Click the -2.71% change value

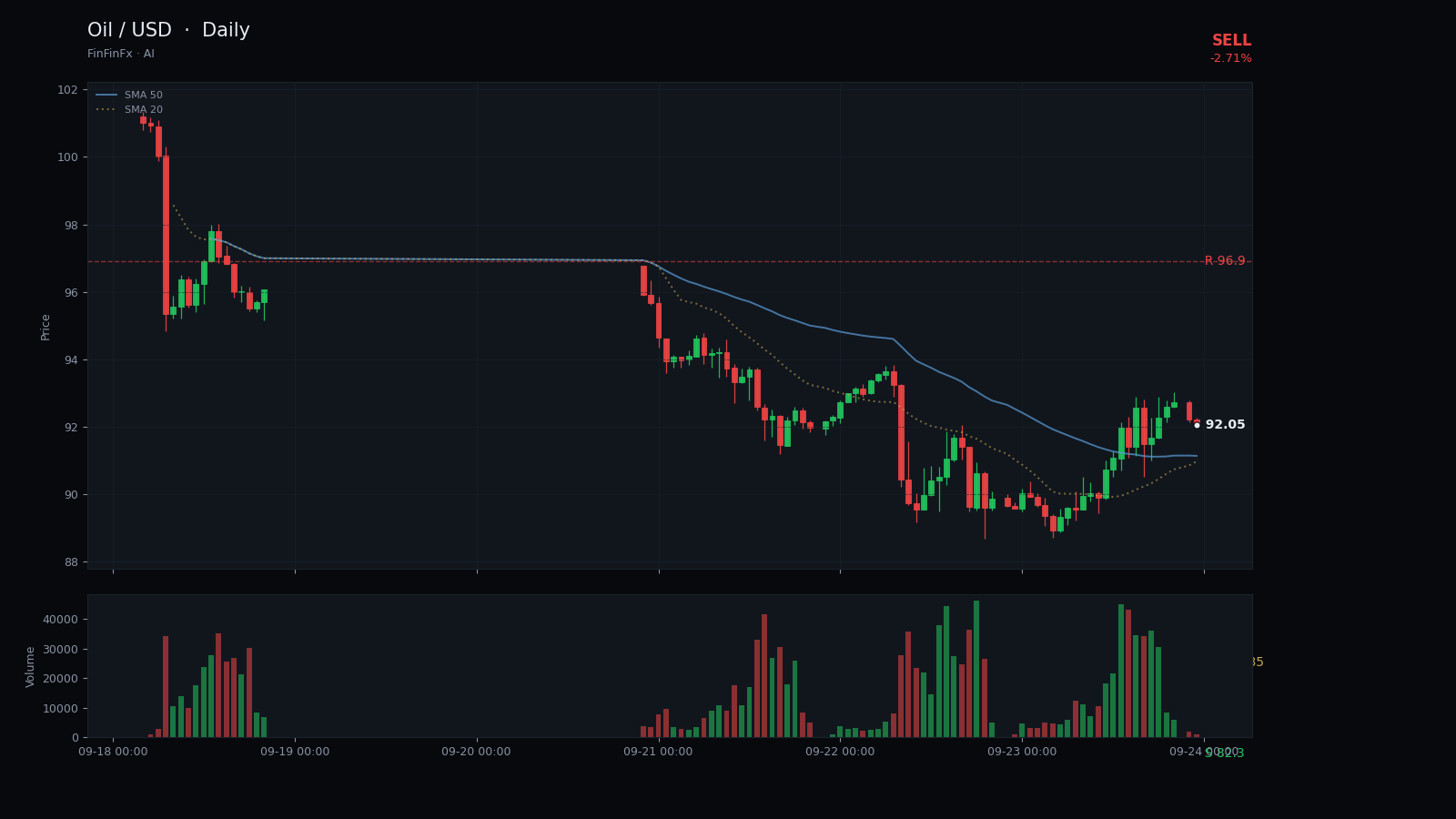pos(1230,58)
